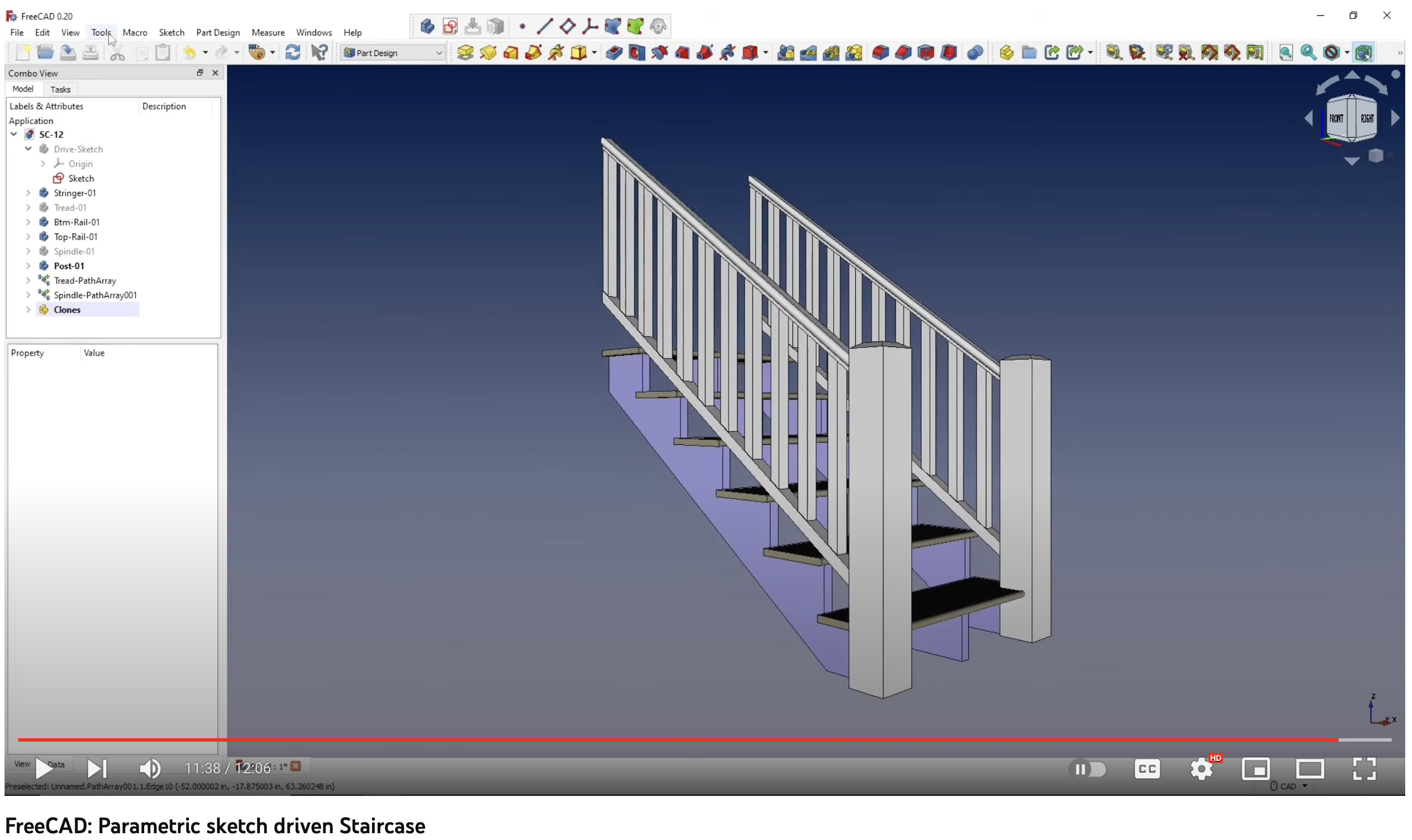Switch to the Tasks tab

tap(60, 89)
